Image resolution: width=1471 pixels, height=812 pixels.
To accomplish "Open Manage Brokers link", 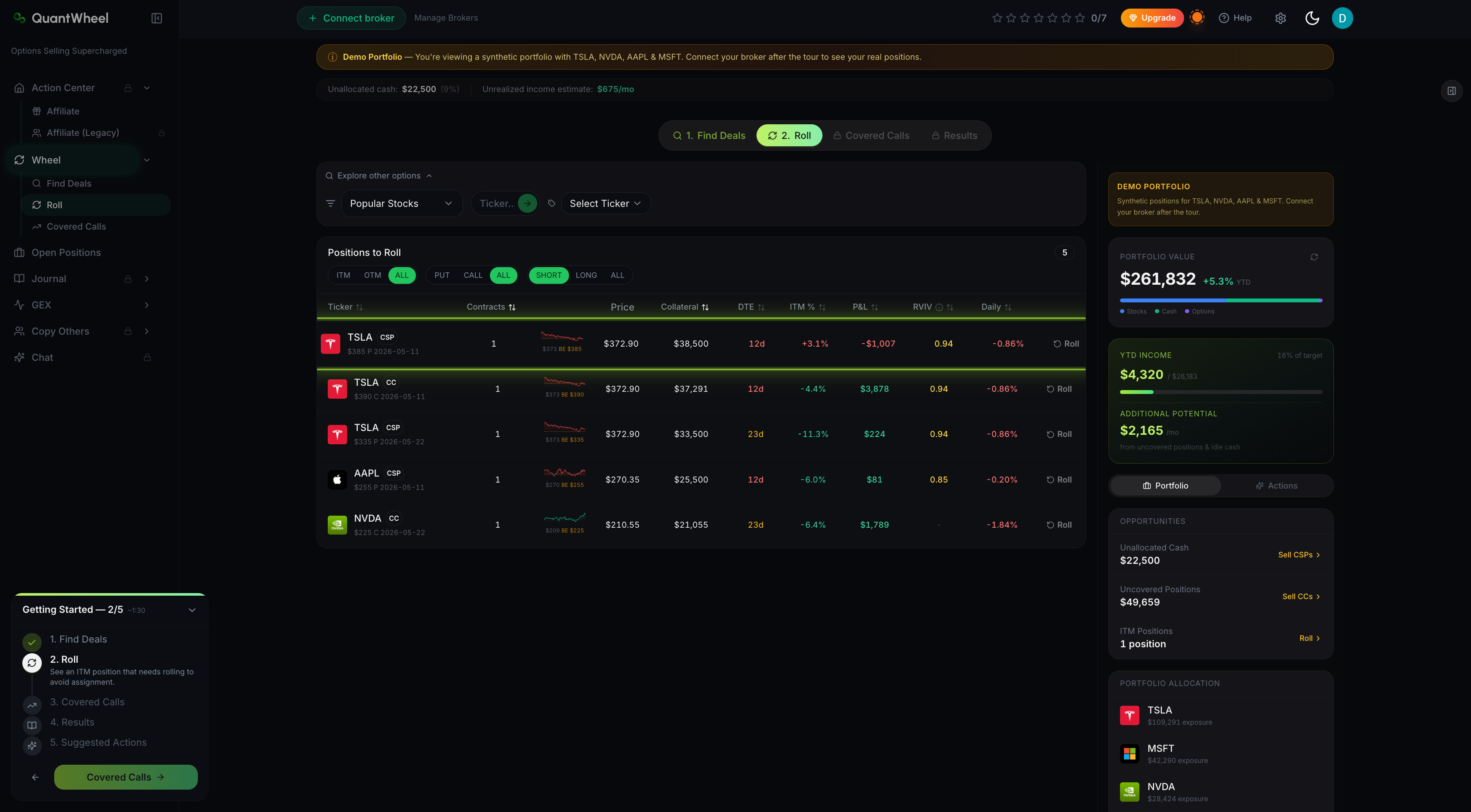I will pos(446,18).
